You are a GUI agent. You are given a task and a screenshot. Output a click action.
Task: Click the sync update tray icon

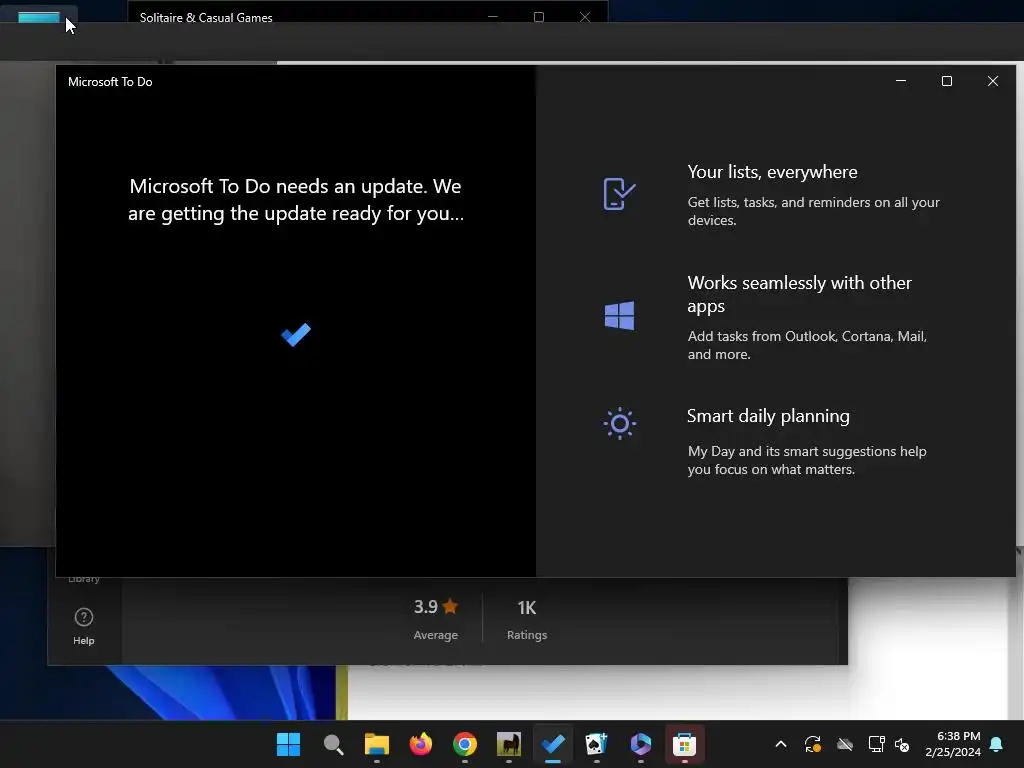812,744
